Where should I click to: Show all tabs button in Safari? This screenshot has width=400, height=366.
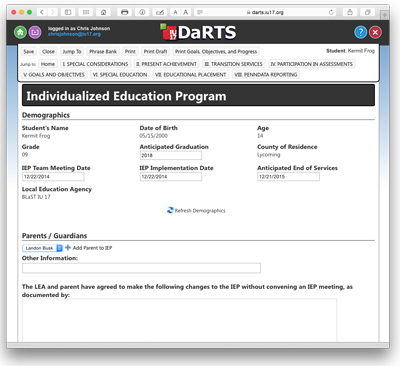[x=368, y=12]
